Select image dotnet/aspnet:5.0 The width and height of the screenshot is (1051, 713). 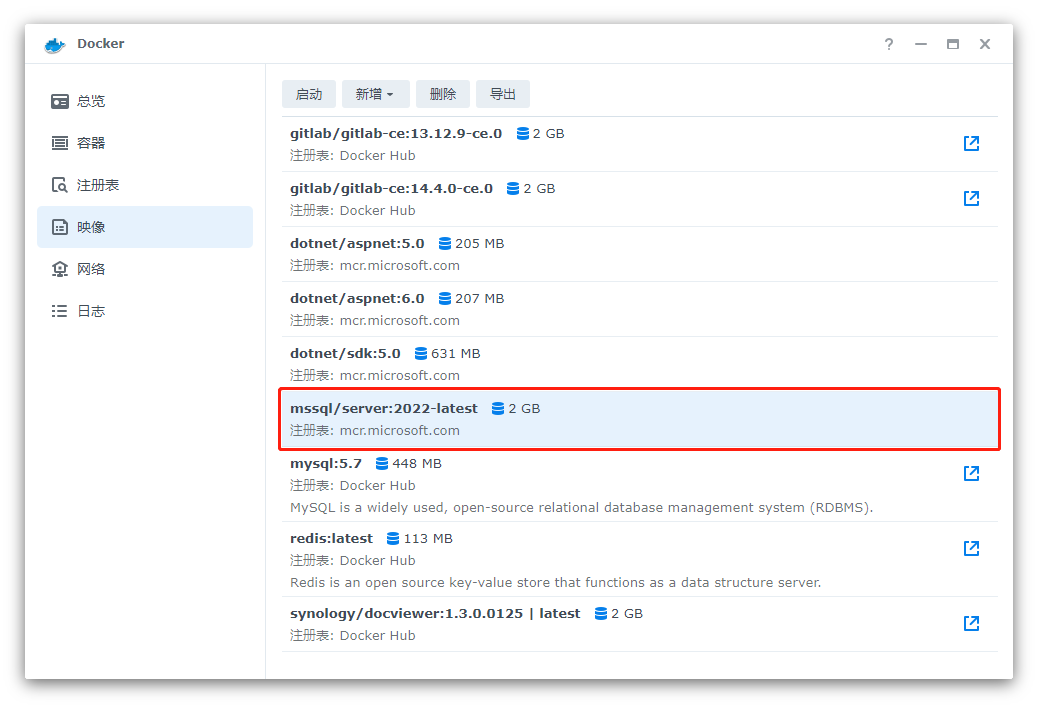coord(639,254)
